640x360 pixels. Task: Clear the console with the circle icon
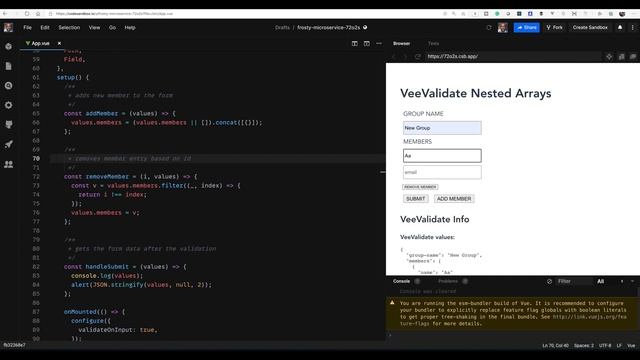(549, 281)
